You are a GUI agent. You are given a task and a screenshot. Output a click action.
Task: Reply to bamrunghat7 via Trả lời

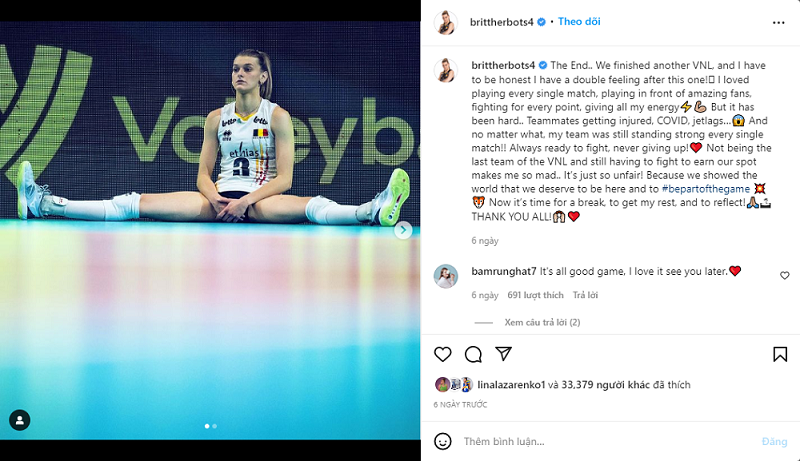pos(585,295)
